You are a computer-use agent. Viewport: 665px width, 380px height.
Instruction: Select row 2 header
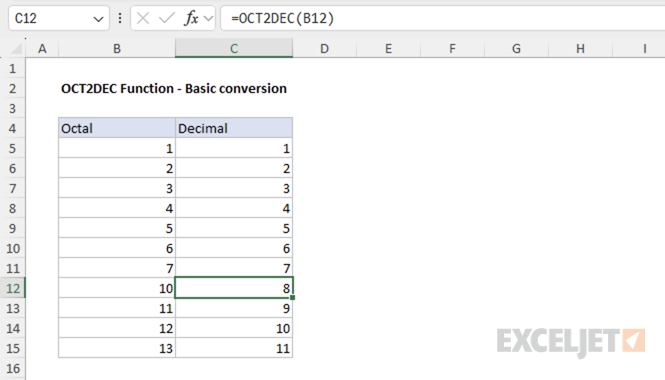pos(13,88)
